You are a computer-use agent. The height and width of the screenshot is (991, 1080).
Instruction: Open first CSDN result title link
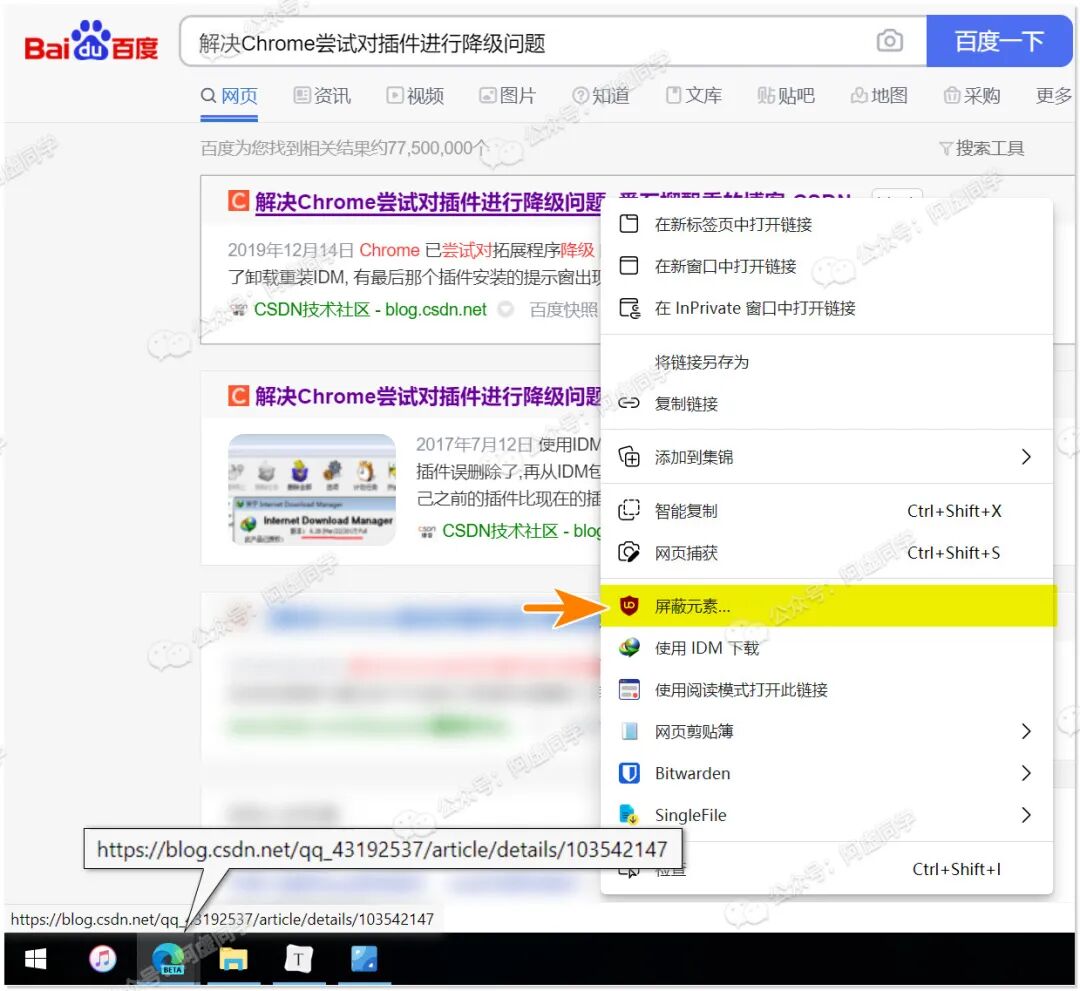click(430, 202)
